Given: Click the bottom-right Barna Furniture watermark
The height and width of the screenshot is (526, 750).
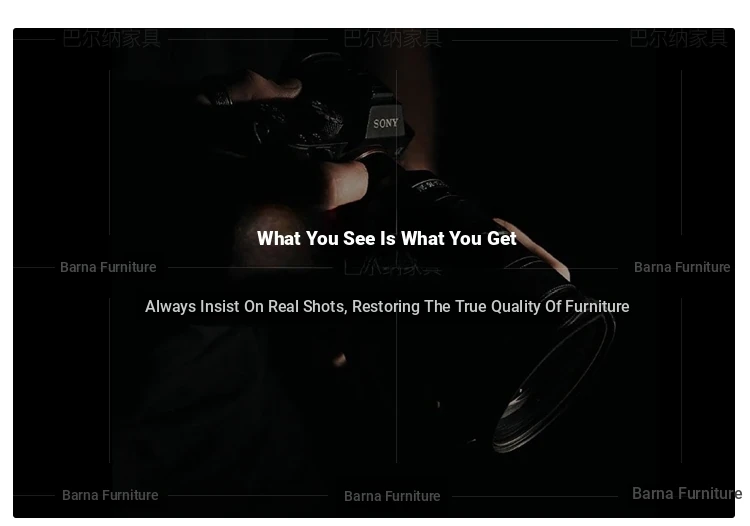Looking at the screenshot, I should click(687, 493).
